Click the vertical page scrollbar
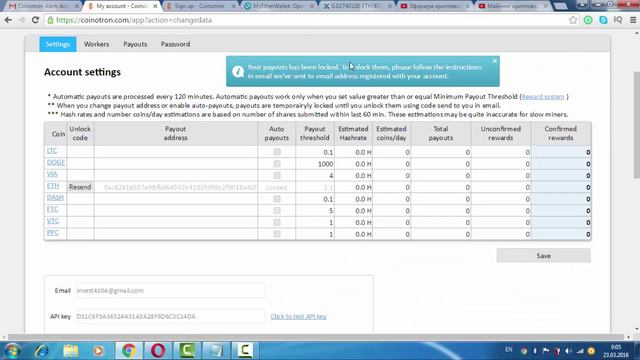The height and width of the screenshot is (360, 640). click(x=636, y=125)
